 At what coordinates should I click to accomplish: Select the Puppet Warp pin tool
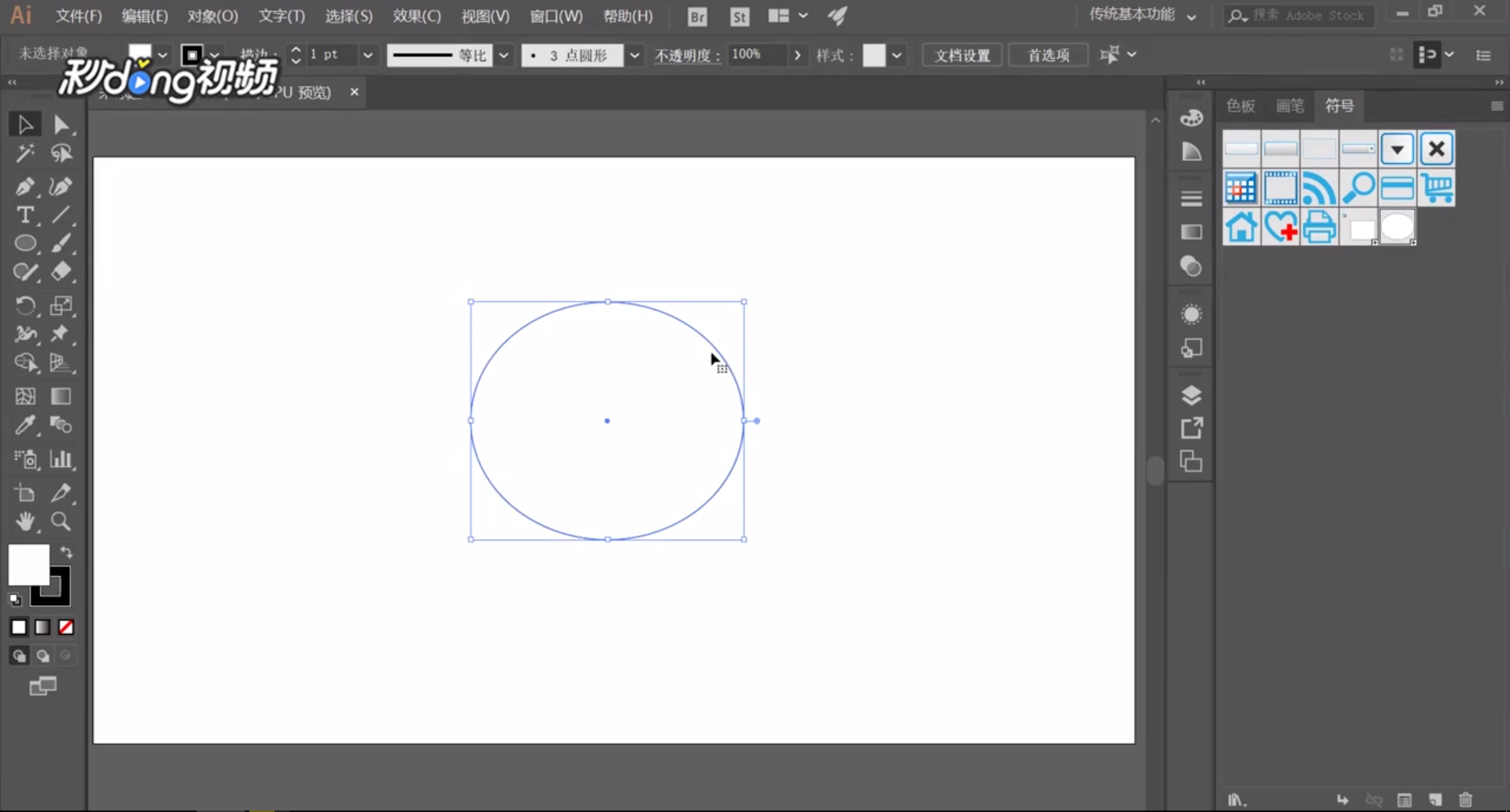[x=61, y=334]
